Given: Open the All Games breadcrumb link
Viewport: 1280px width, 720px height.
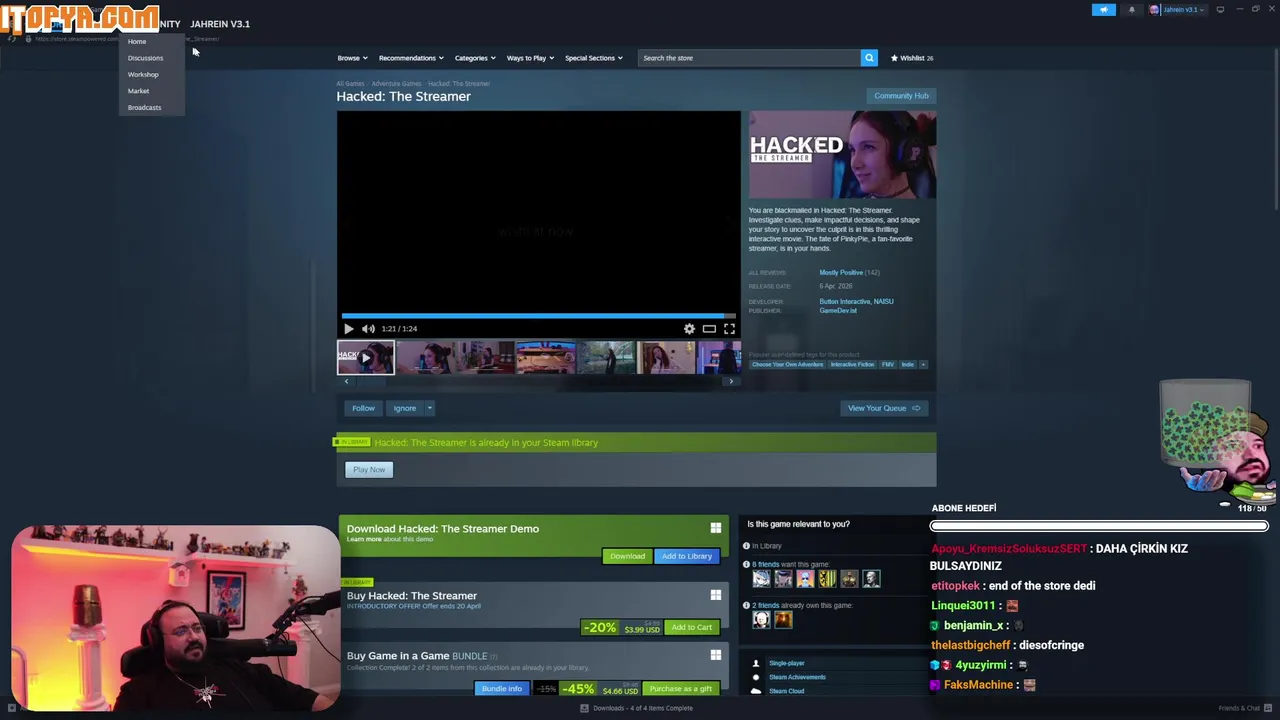Looking at the screenshot, I should tap(350, 84).
